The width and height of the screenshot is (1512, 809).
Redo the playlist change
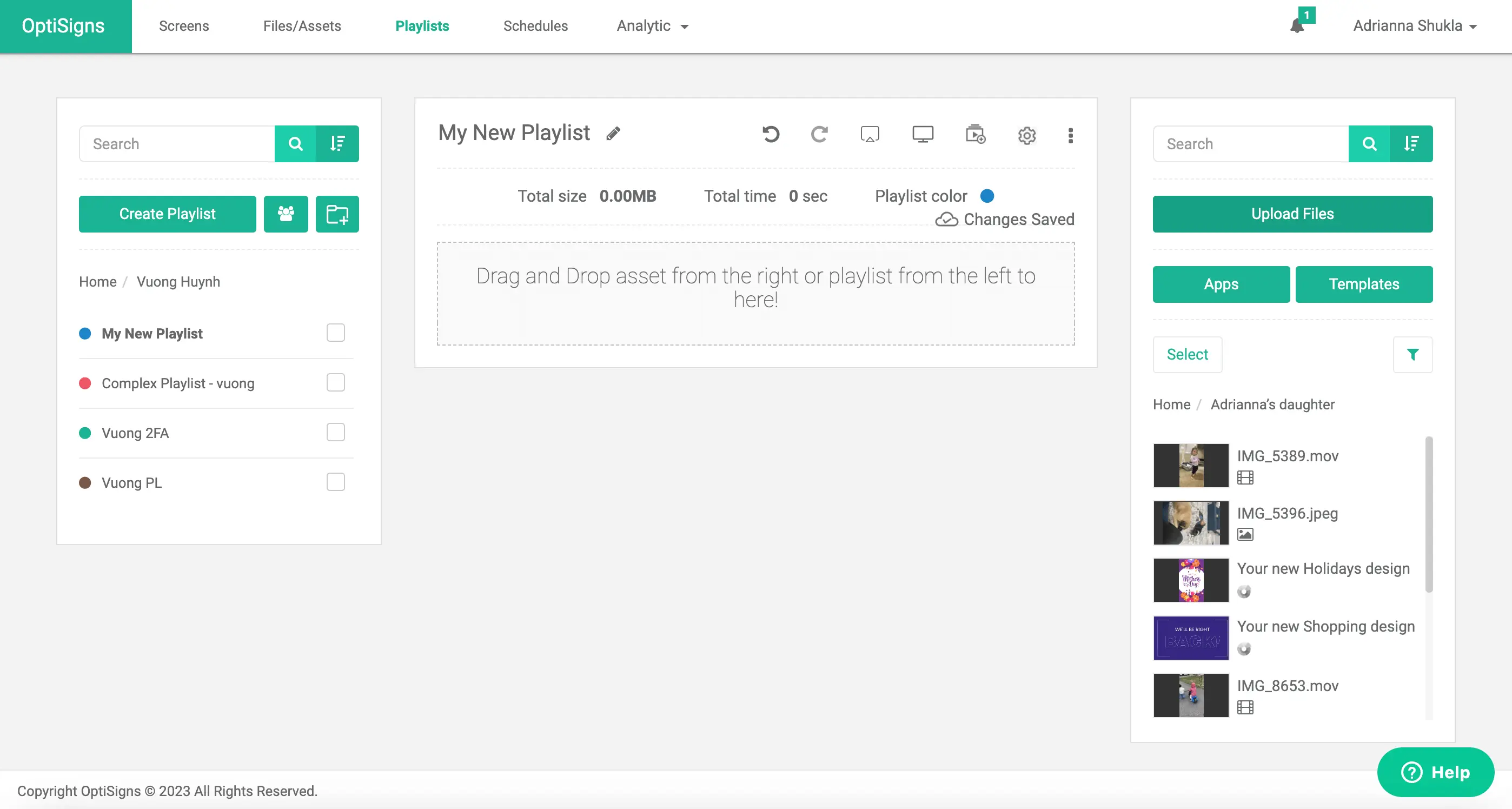coord(819,135)
